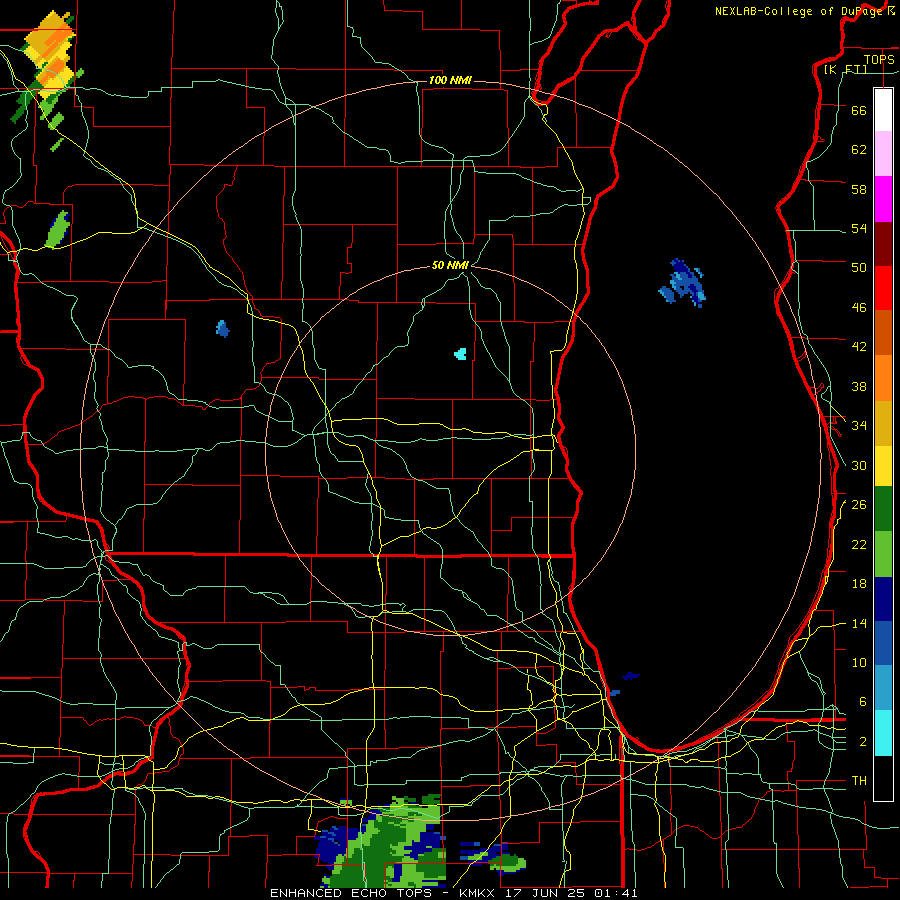The height and width of the screenshot is (900, 900).
Task: Click the legend value 66
Action: coord(859,110)
